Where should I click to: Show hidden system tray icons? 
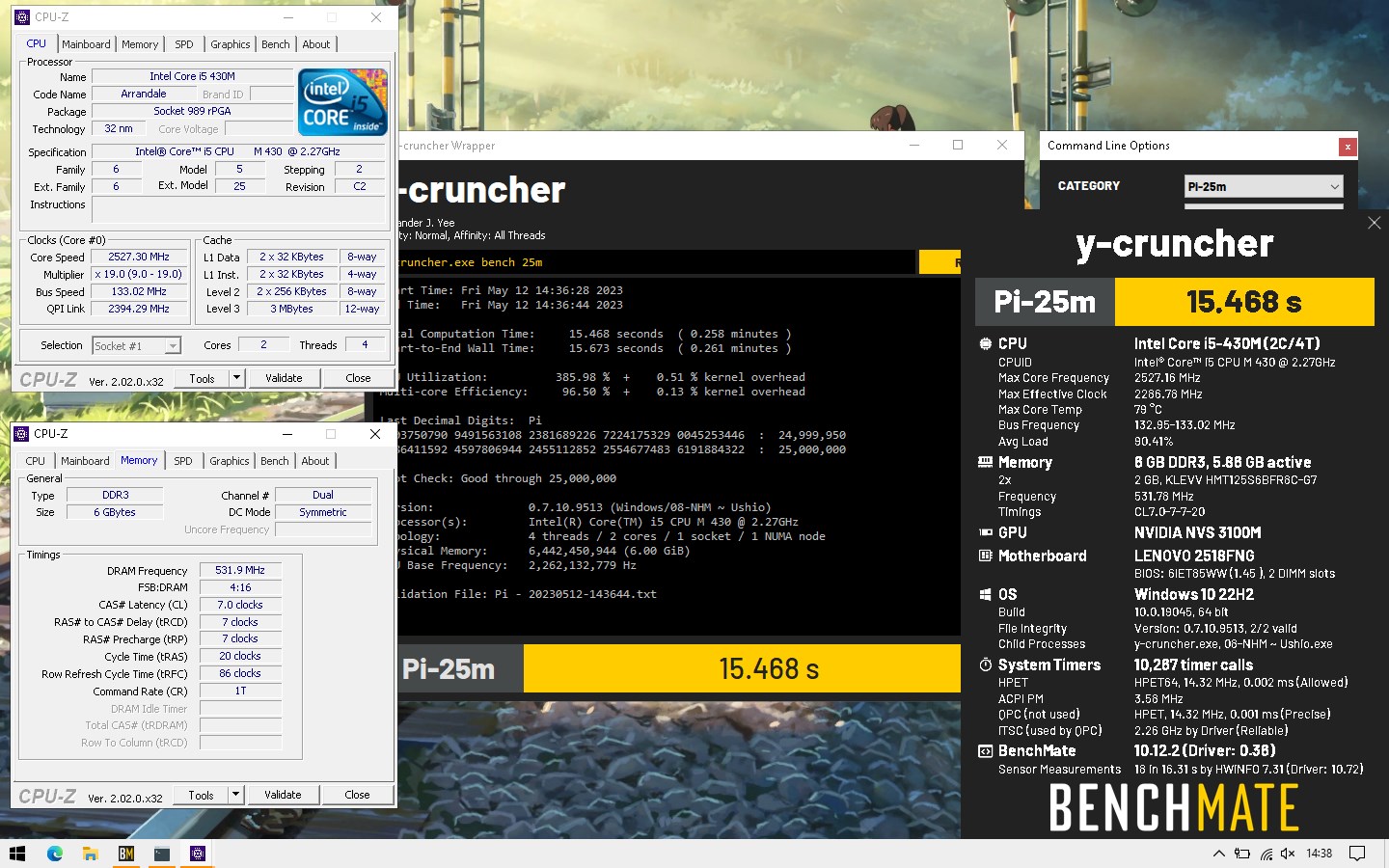[1218, 854]
